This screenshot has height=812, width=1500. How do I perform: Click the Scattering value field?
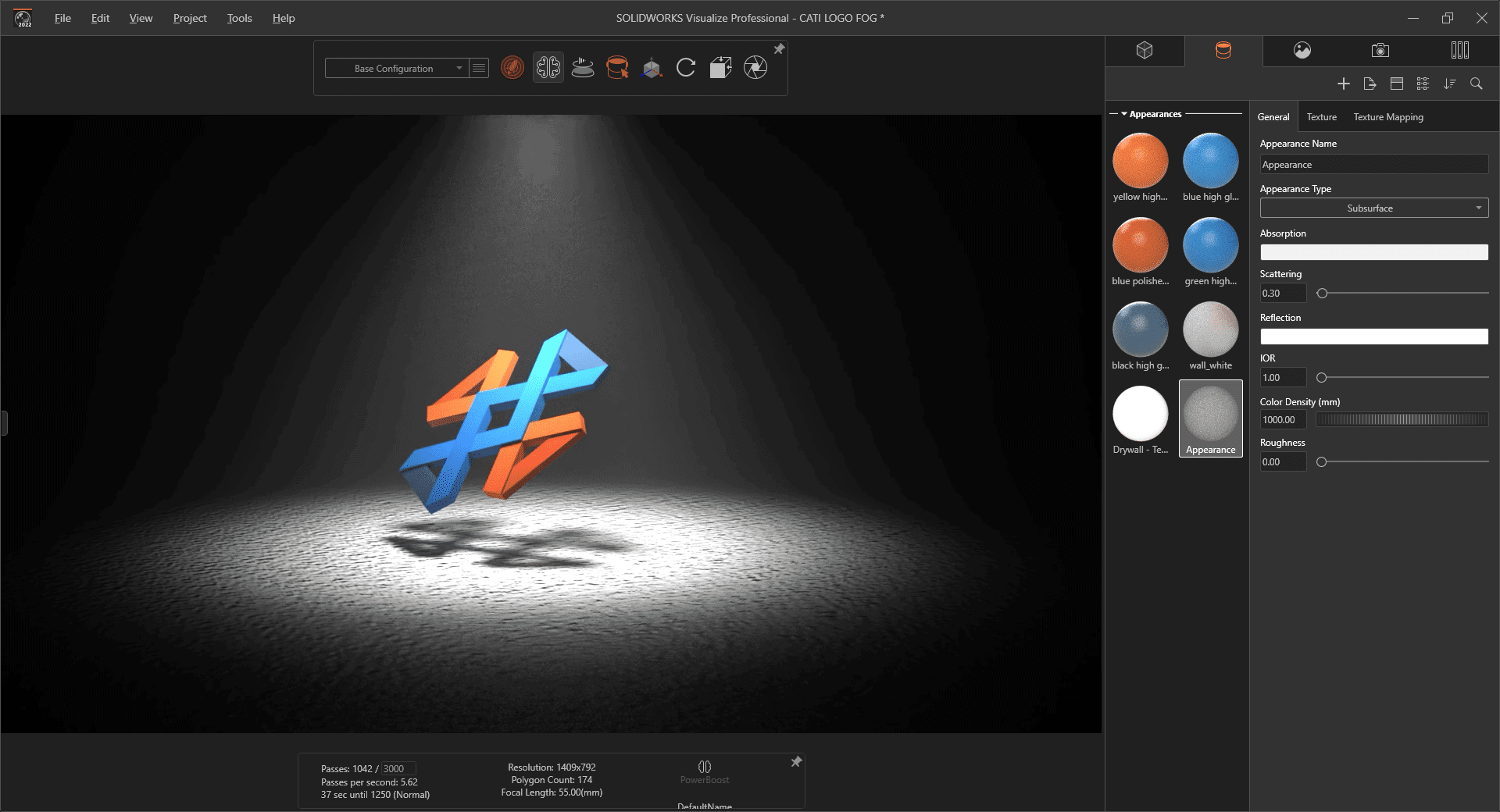(1283, 294)
